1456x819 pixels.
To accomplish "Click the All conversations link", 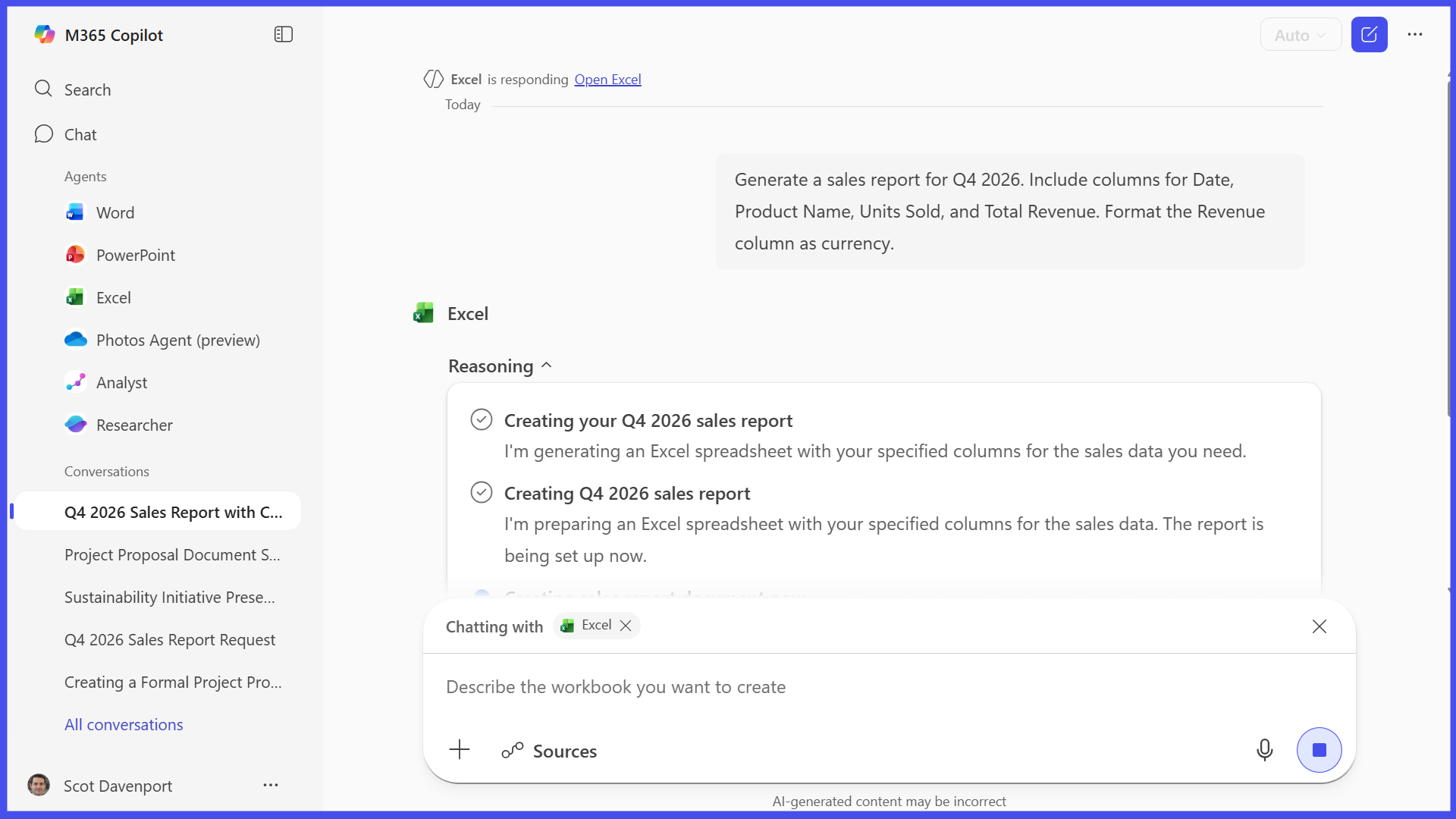I will pyautogui.click(x=124, y=724).
